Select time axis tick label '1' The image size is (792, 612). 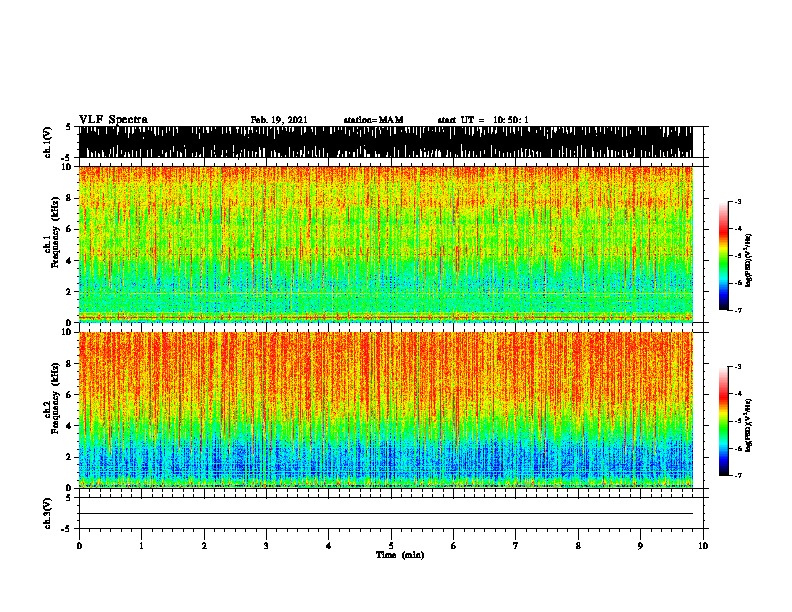[141, 546]
